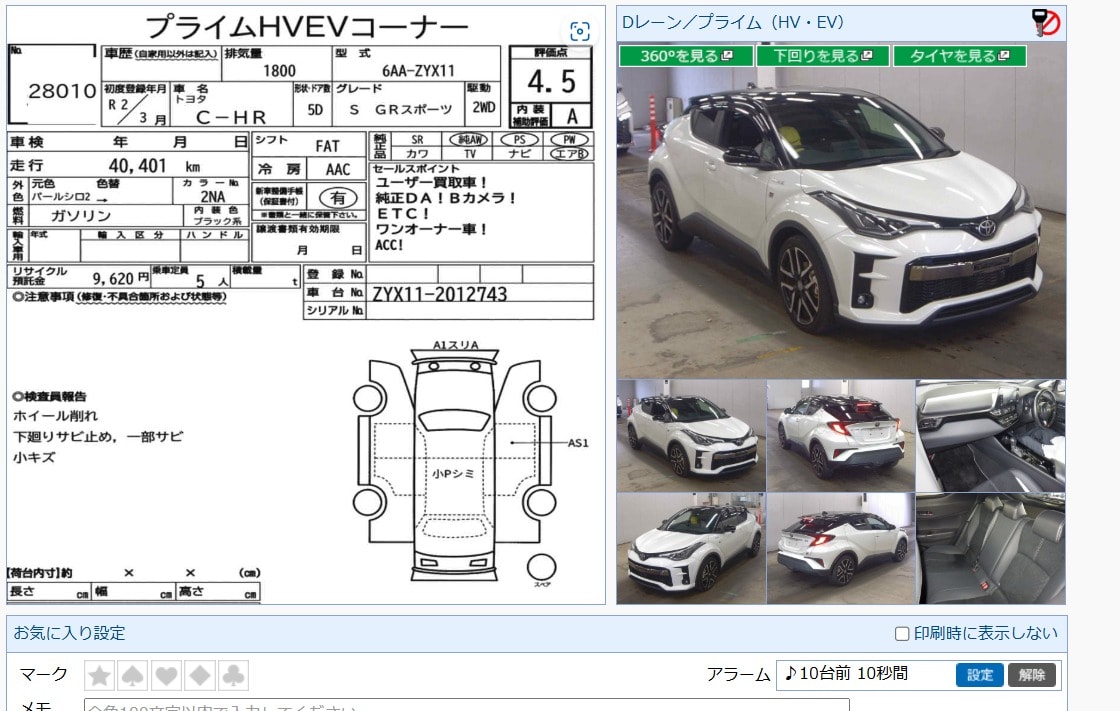Select the front-right angle small thumbnail
The image size is (1120, 711).
pyautogui.click(x=691, y=435)
